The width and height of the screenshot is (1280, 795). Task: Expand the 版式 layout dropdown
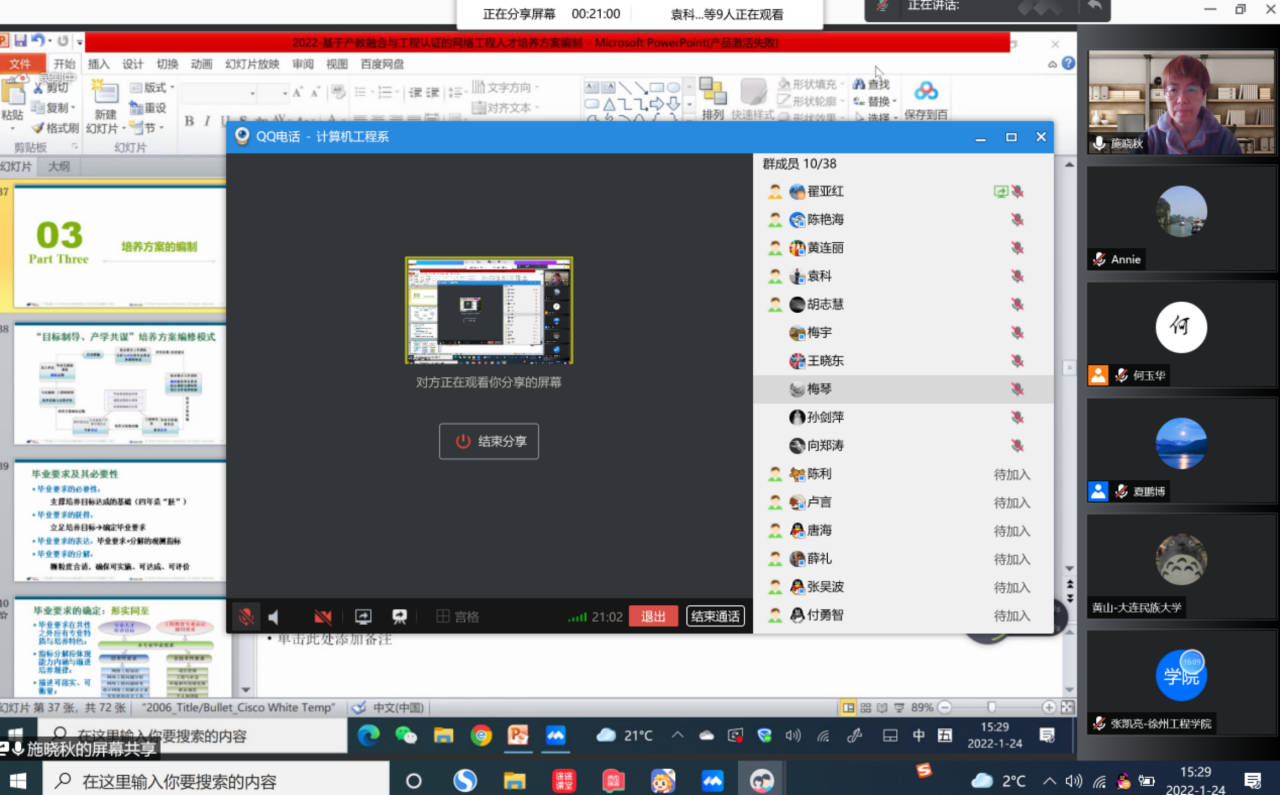[x=171, y=88]
